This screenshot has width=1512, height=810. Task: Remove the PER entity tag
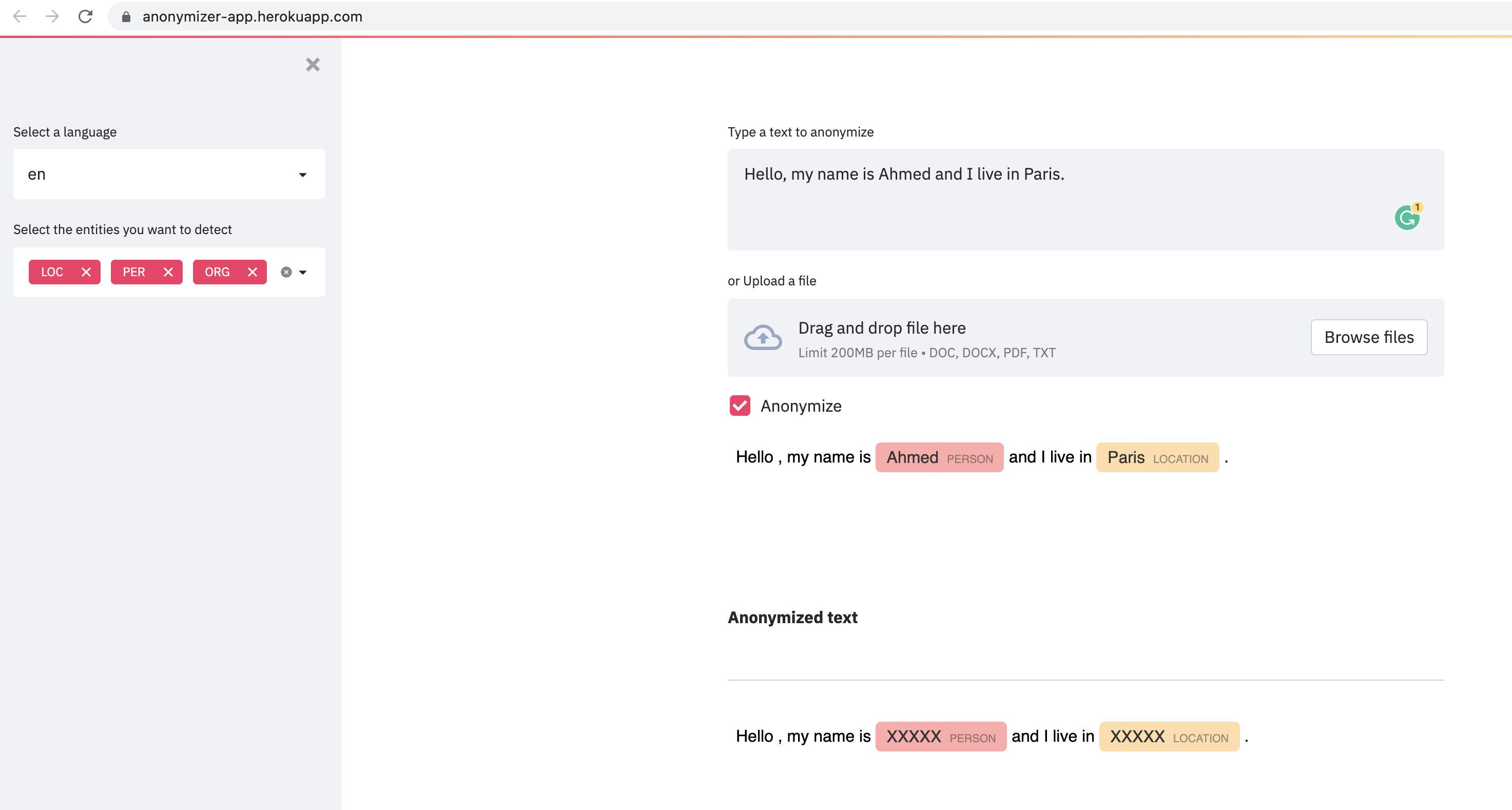pyautogui.click(x=168, y=272)
